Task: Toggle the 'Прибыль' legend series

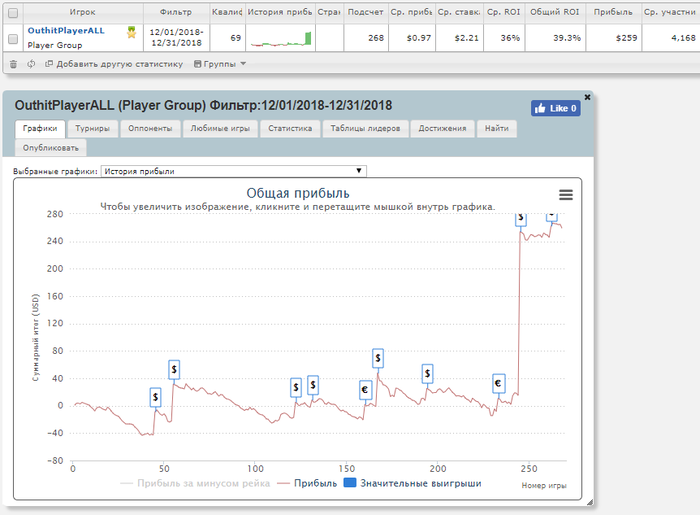Action: (x=307, y=483)
